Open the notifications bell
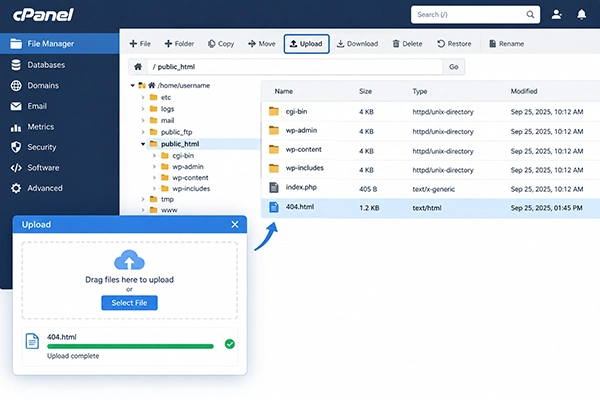This screenshot has height=400, width=600. tap(581, 15)
